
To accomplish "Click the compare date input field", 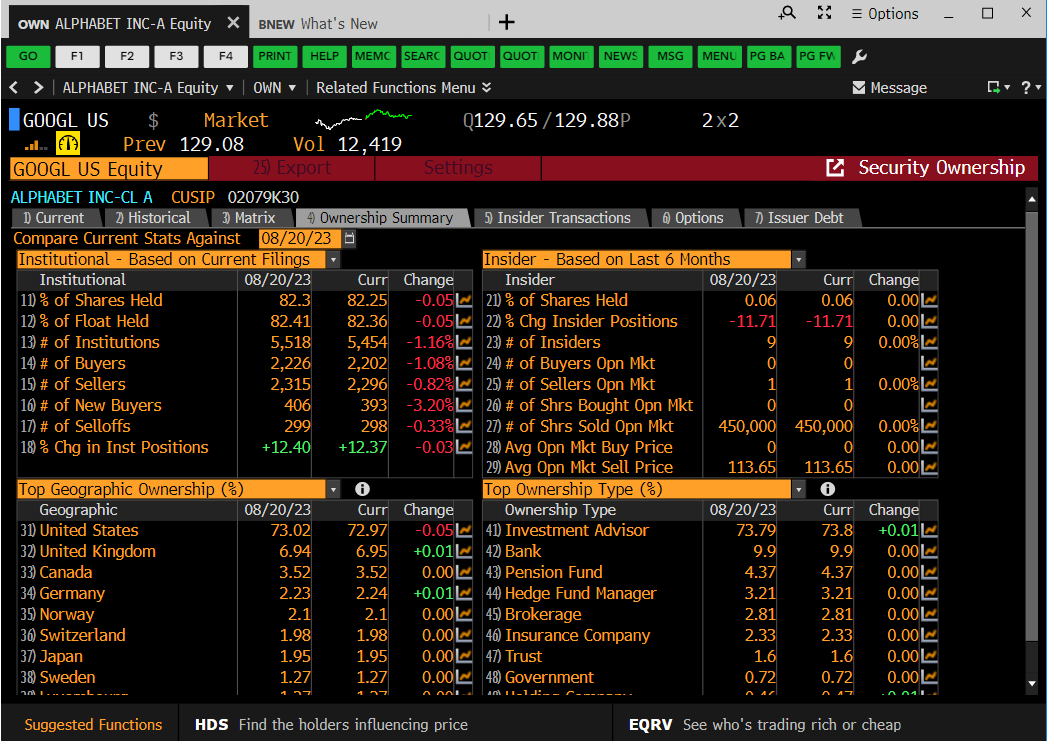I will pos(299,239).
